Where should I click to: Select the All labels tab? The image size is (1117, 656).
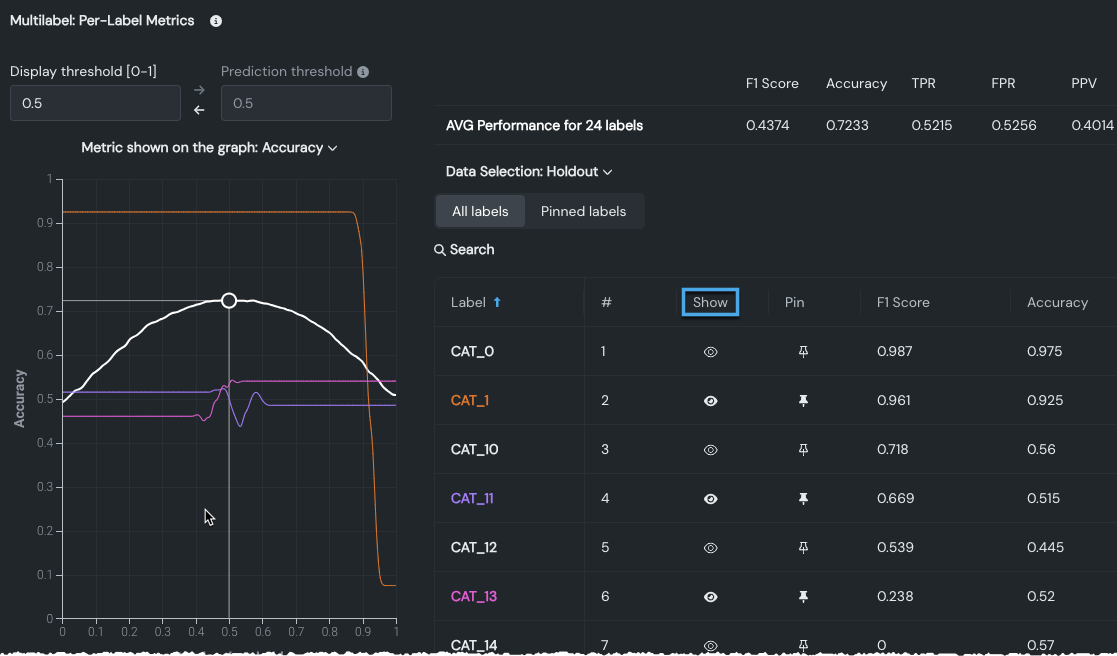point(480,212)
